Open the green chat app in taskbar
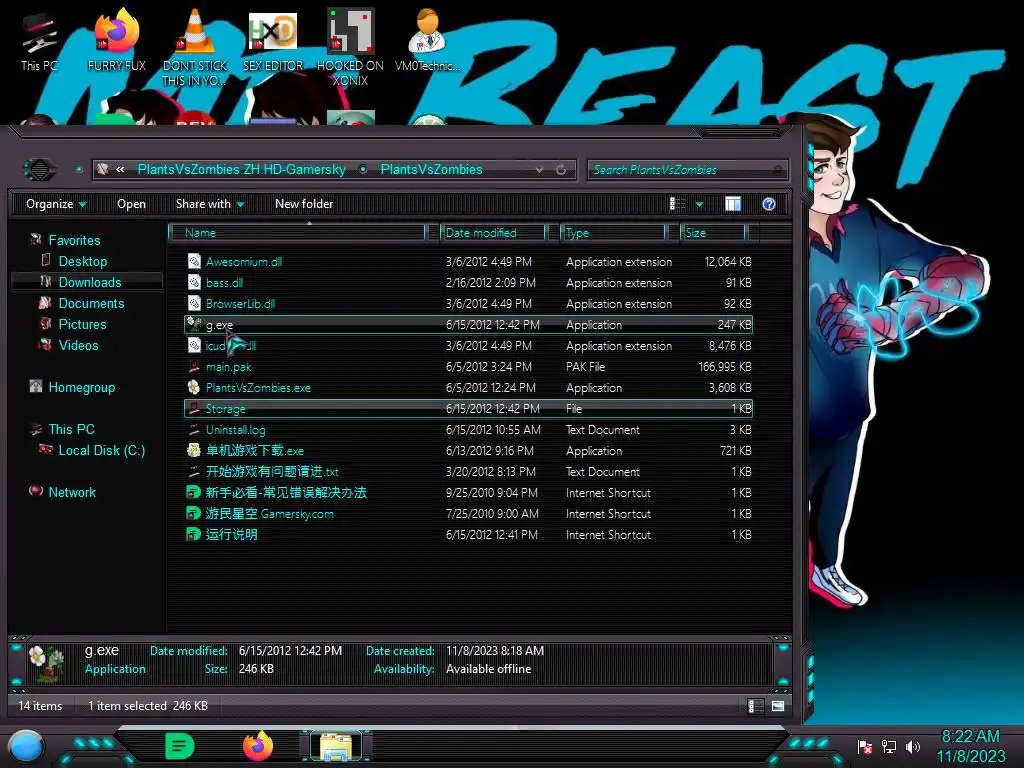The image size is (1024, 768). point(180,746)
